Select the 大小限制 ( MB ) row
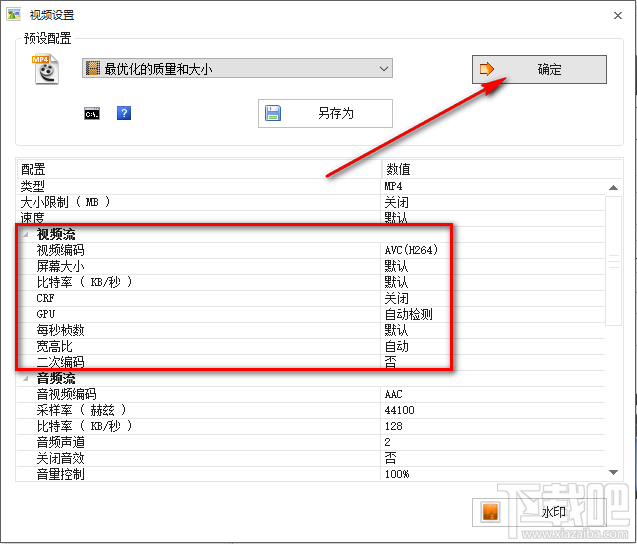Image resolution: width=637 pixels, height=544 pixels. [311, 202]
